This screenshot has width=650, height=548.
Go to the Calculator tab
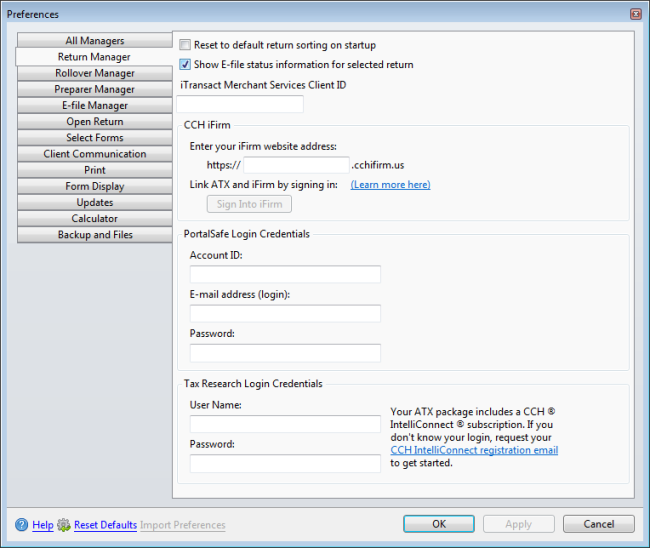[x=95, y=218]
